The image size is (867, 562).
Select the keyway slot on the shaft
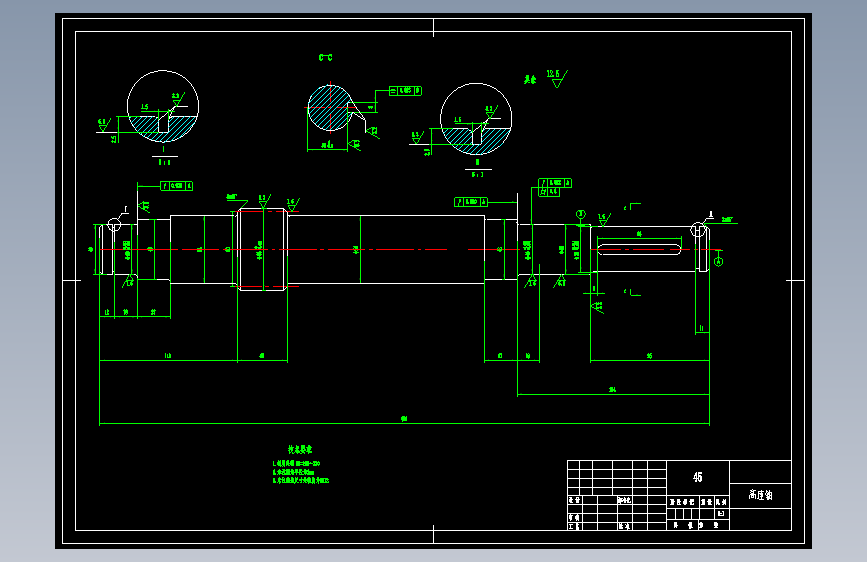pyautogui.click(x=639, y=249)
